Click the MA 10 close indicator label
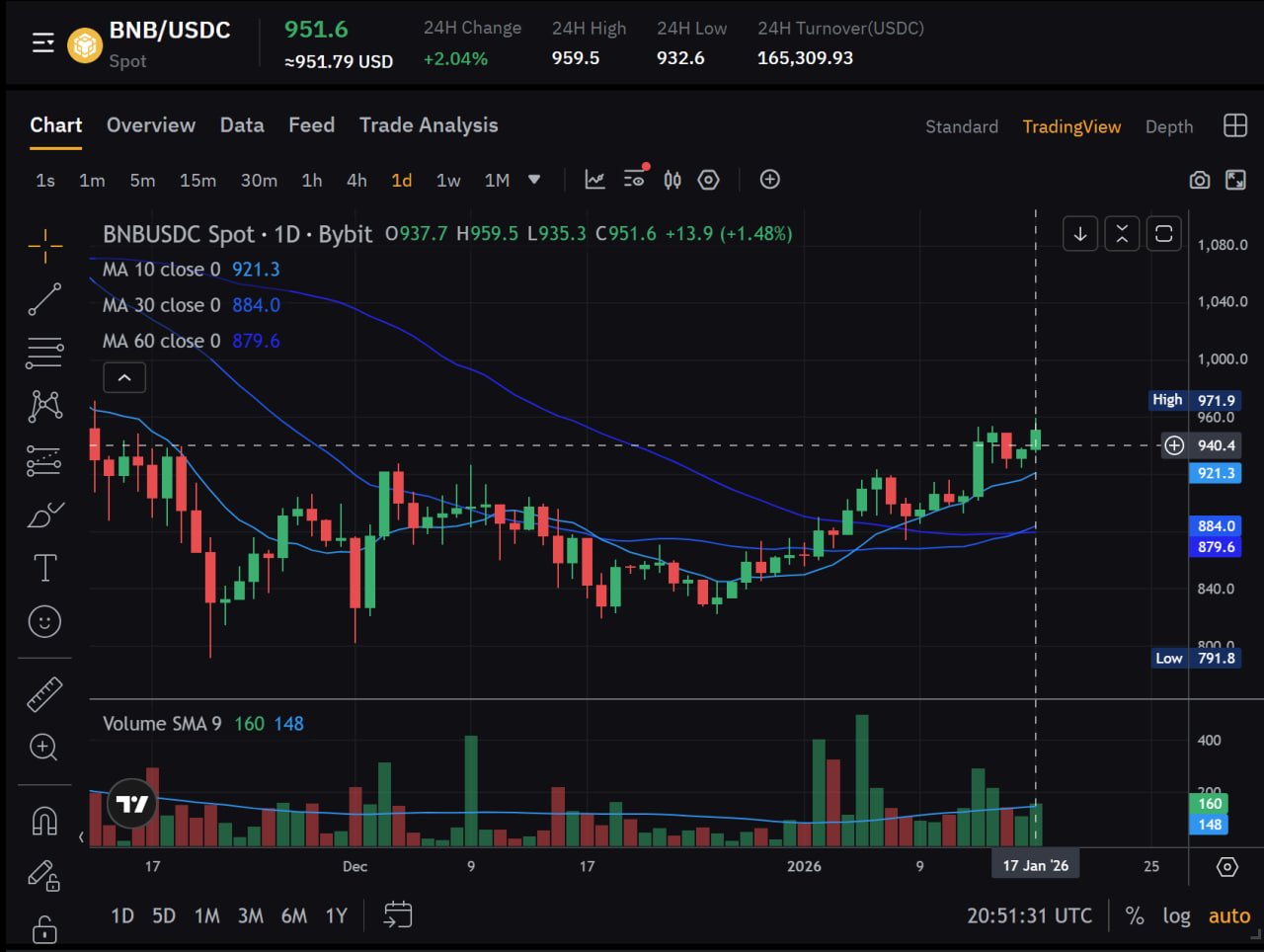Screen dimensions: 1264x952 (162, 270)
